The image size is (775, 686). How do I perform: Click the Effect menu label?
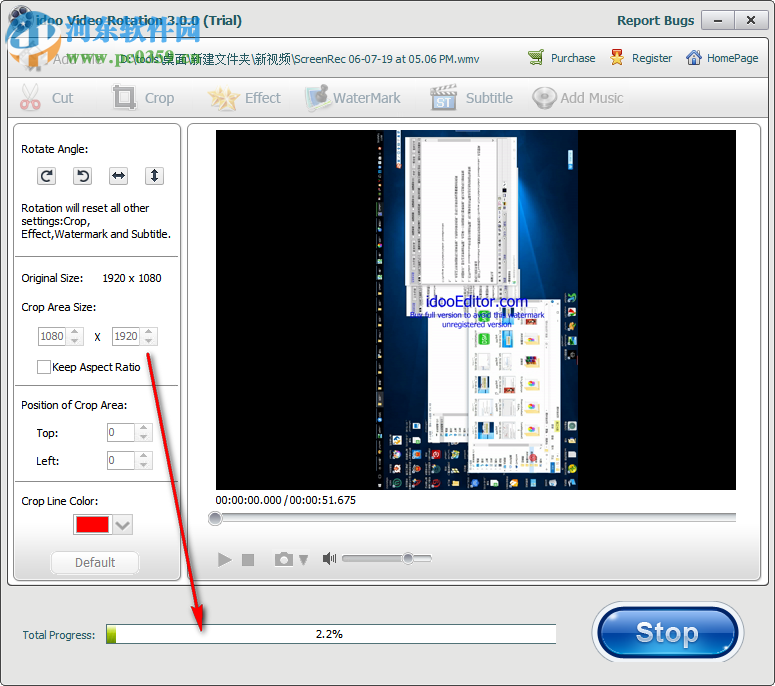coord(262,98)
